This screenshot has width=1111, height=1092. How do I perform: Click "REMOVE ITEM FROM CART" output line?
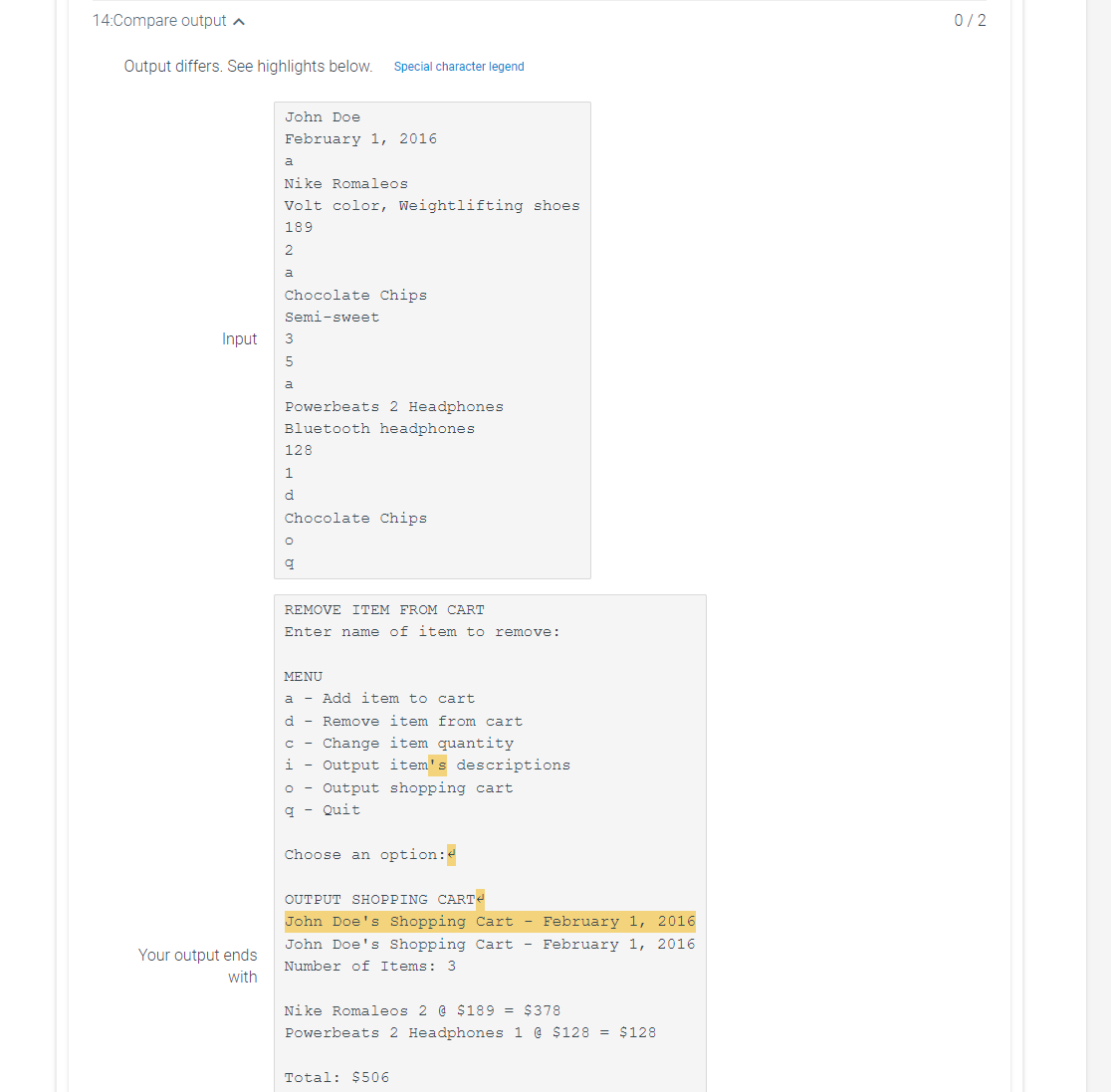coord(384,610)
